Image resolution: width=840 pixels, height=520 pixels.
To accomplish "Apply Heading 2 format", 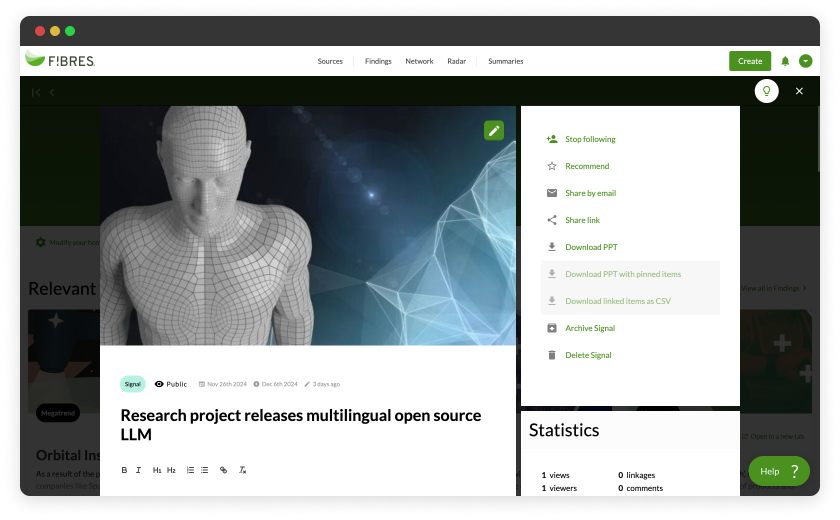I will coord(171,470).
